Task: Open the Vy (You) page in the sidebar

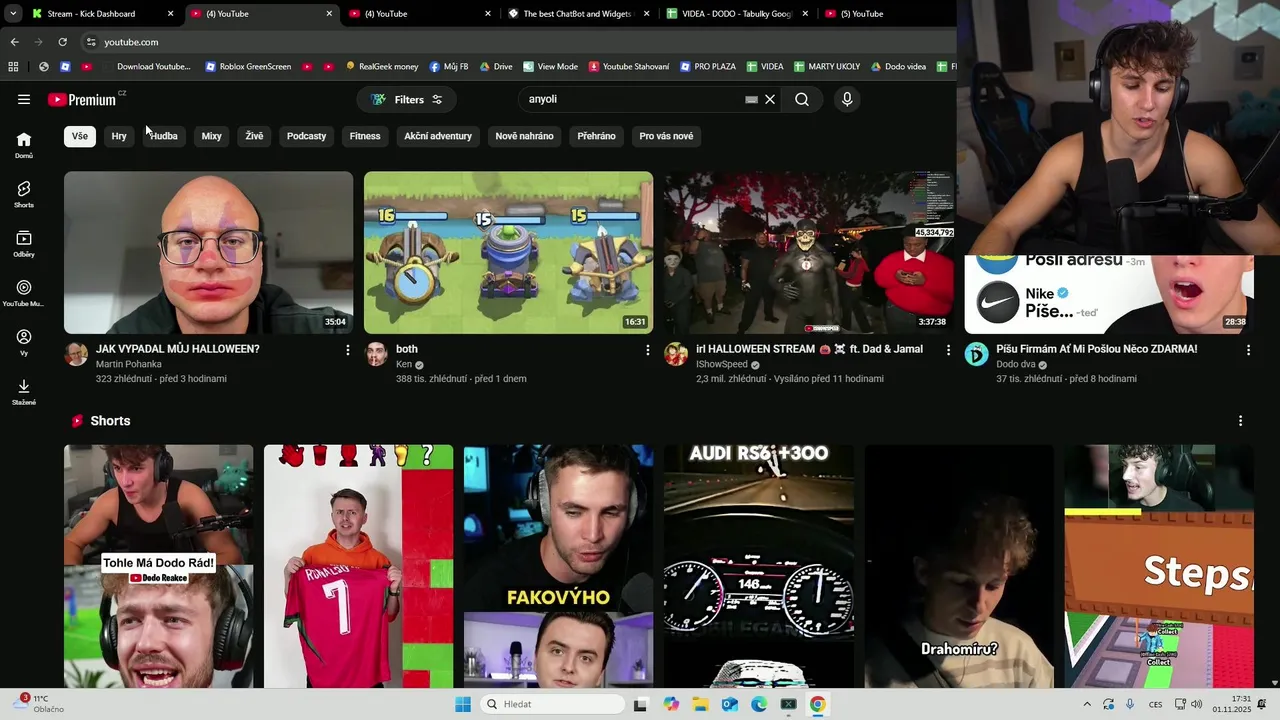Action: click(24, 342)
